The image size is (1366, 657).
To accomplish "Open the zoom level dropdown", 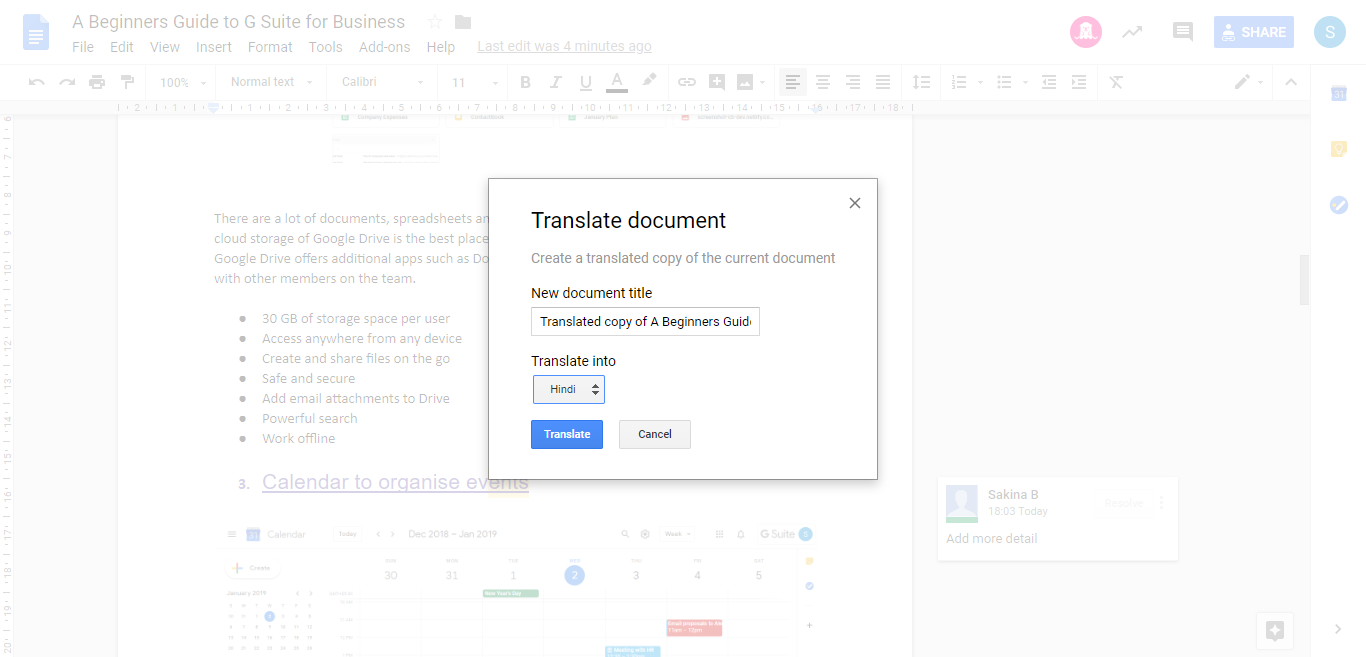I will (x=184, y=83).
